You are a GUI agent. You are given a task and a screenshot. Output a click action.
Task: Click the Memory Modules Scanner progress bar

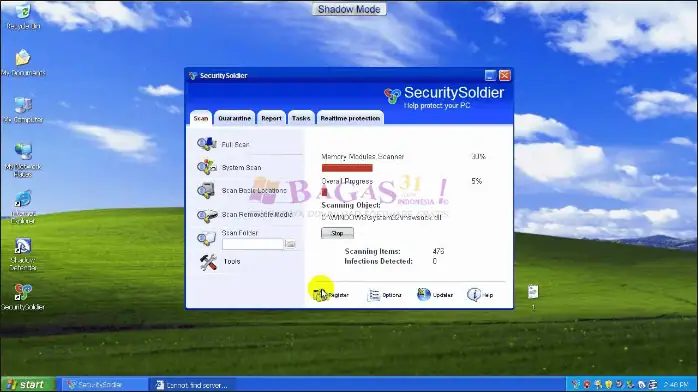click(347, 168)
